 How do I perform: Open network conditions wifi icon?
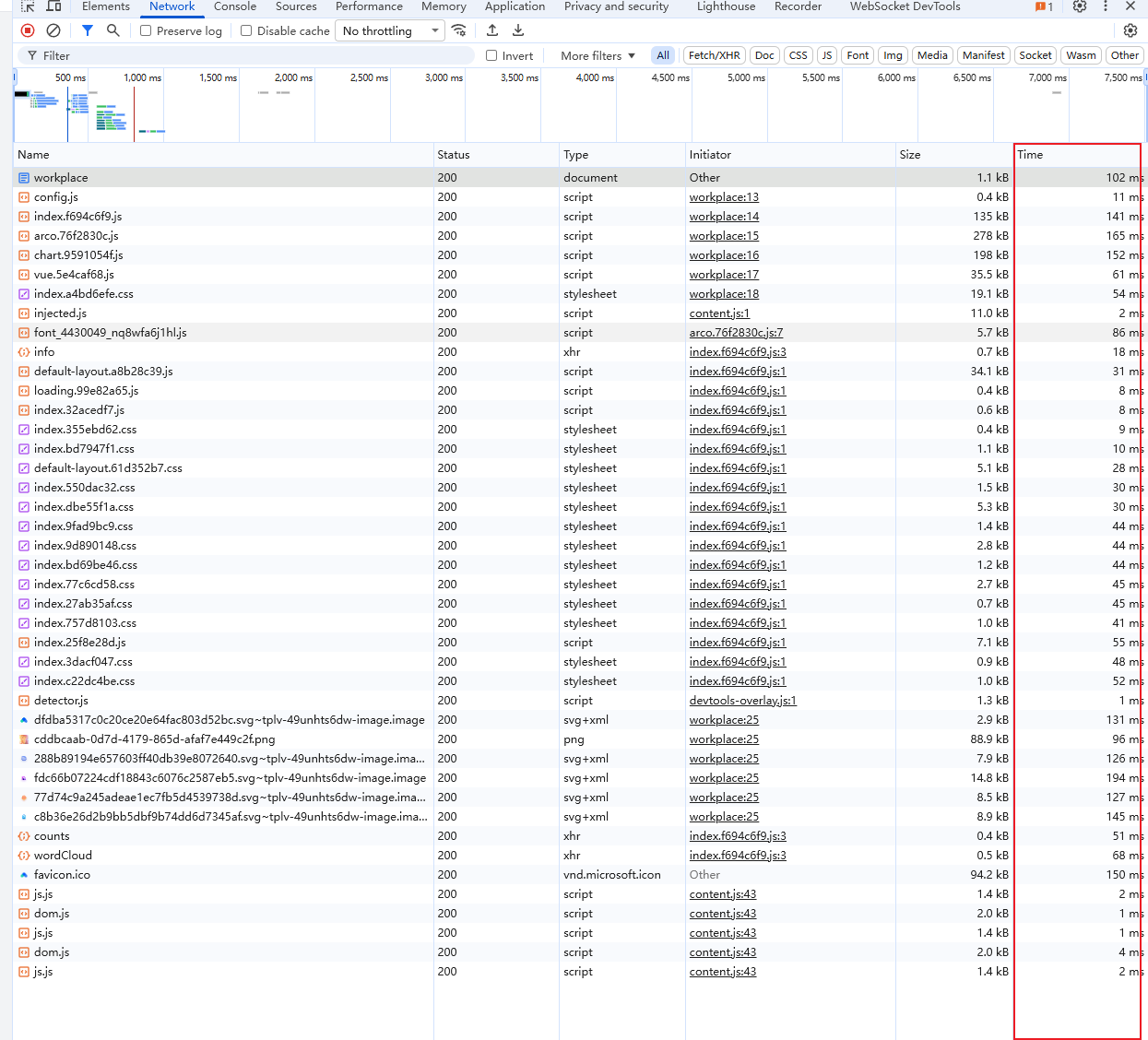click(459, 30)
